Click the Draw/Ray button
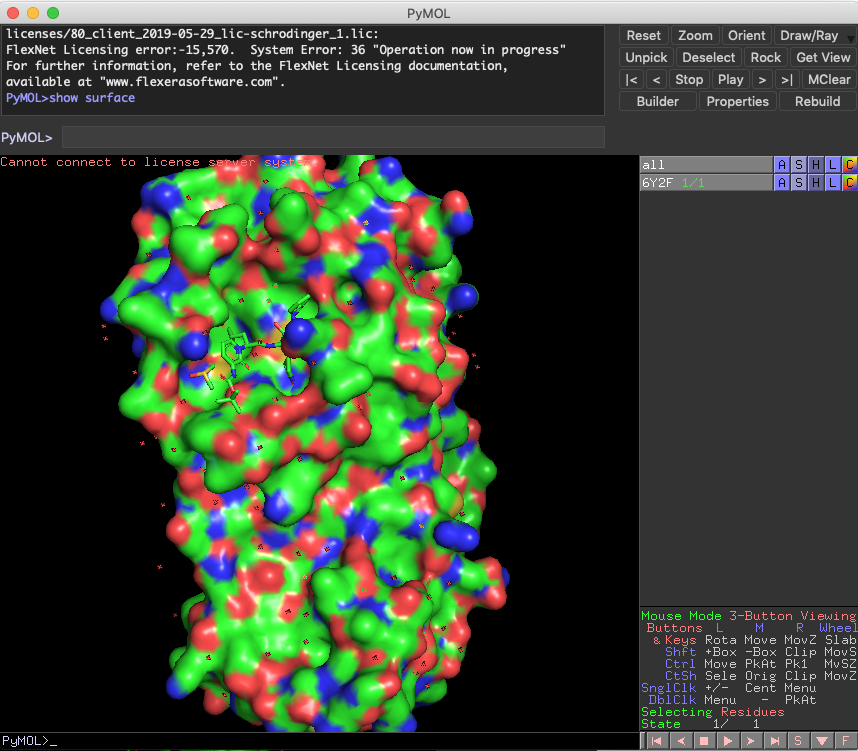858x751 pixels. pos(809,36)
